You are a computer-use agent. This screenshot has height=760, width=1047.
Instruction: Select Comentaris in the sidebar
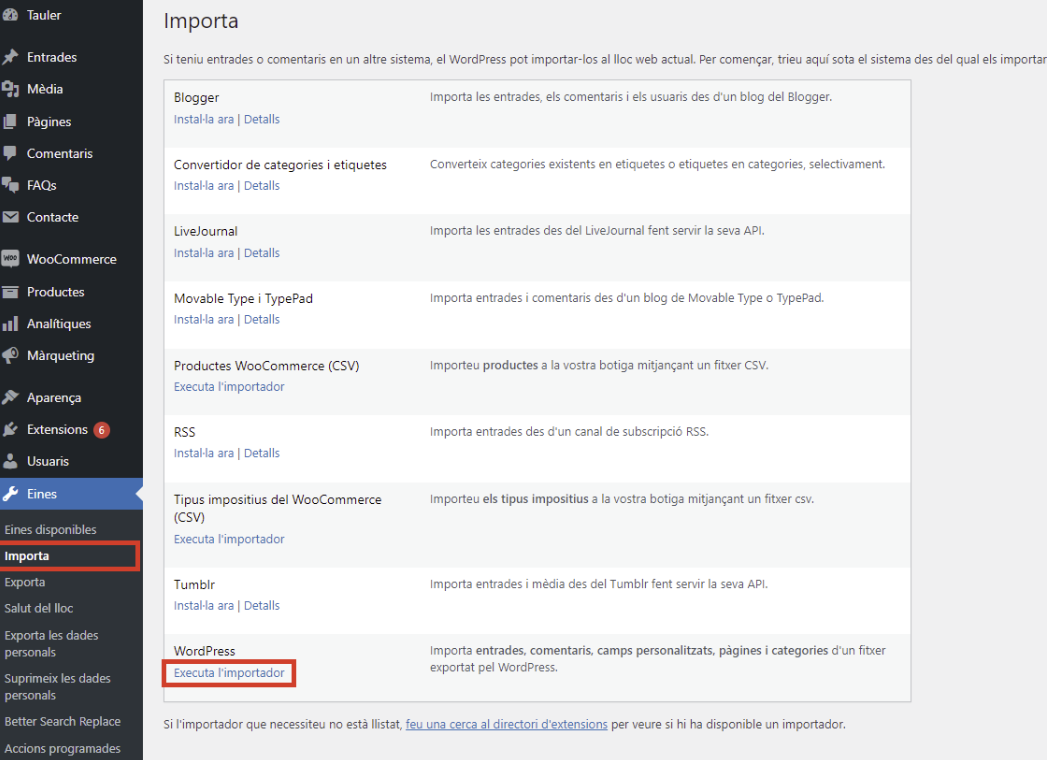click(x=59, y=154)
